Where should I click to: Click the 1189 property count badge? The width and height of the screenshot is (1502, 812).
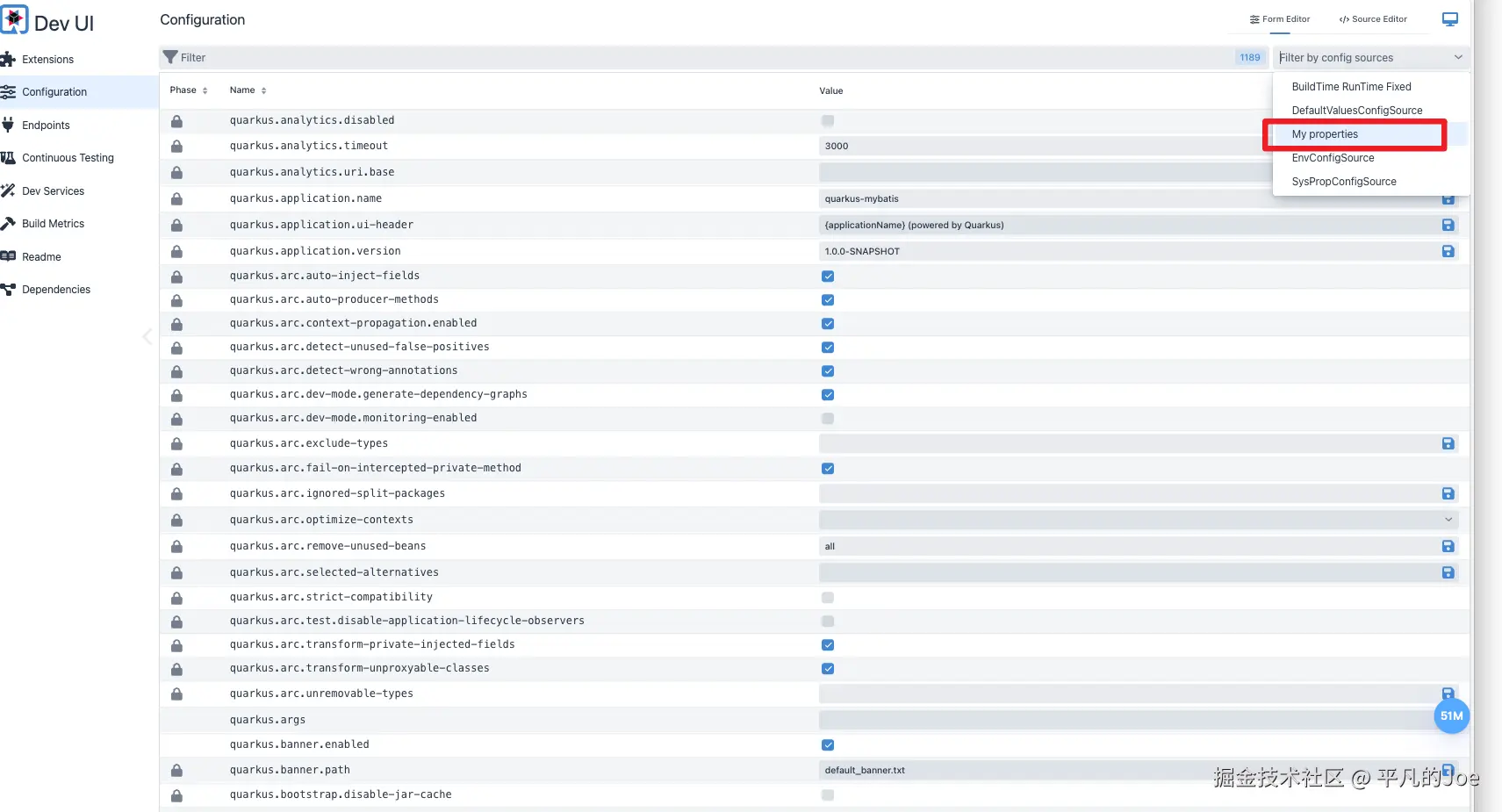pos(1250,58)
